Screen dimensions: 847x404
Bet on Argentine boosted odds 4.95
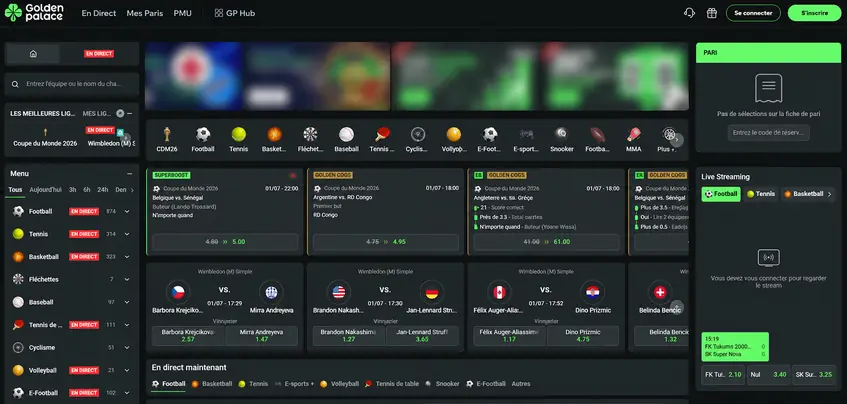tap(386, 242)
